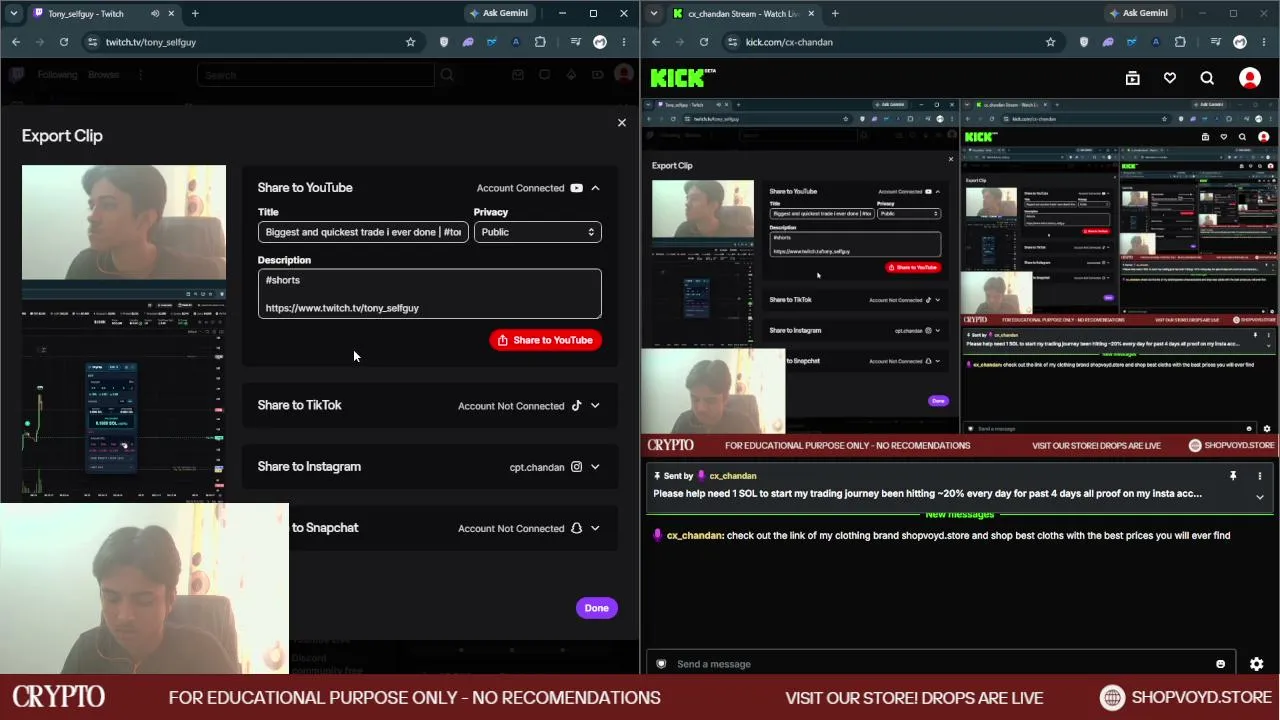1280x720 pixels.
Task: Jump to New messages in Kick chat
Action: click(960, 514)
